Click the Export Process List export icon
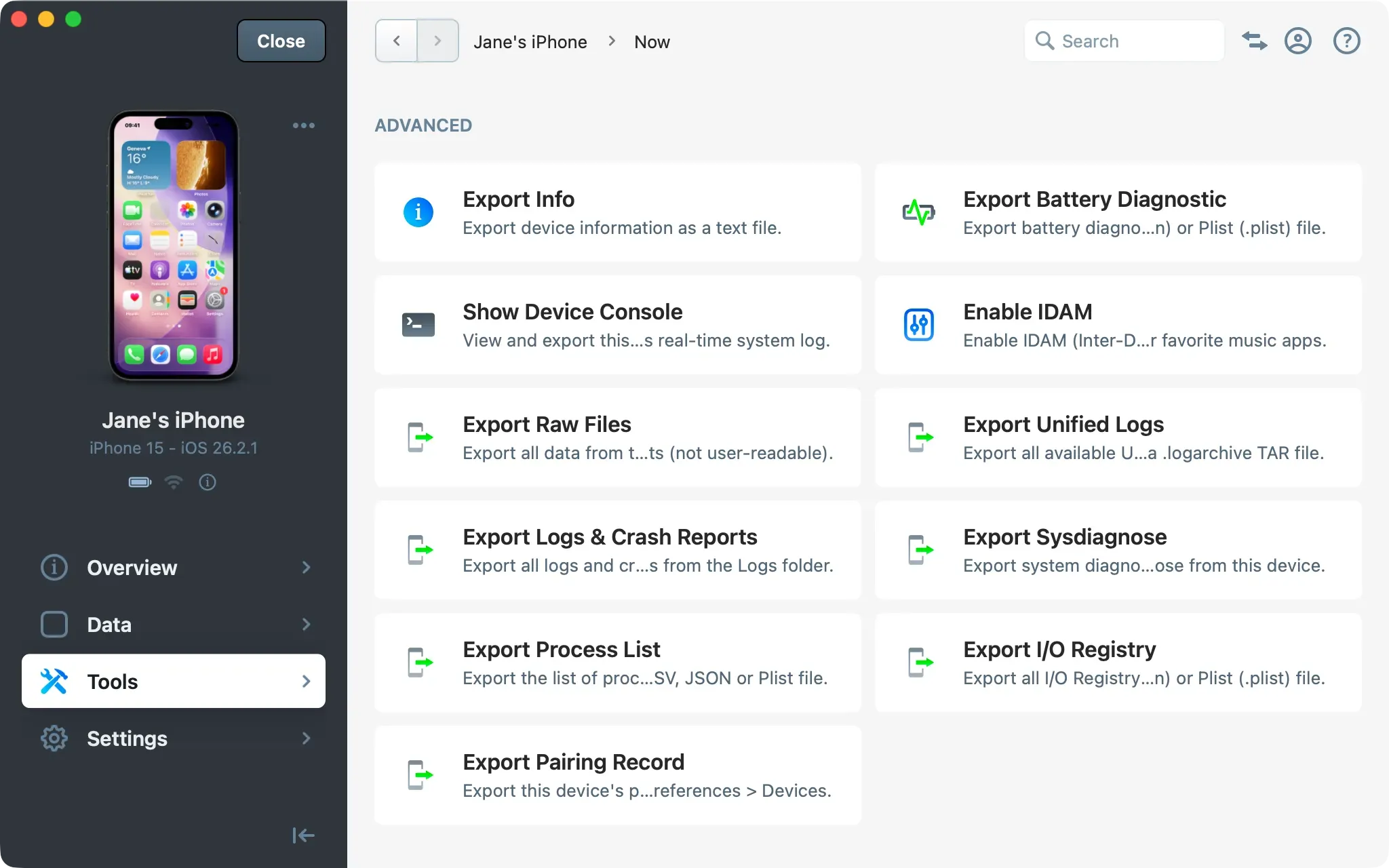 point(420,663)
